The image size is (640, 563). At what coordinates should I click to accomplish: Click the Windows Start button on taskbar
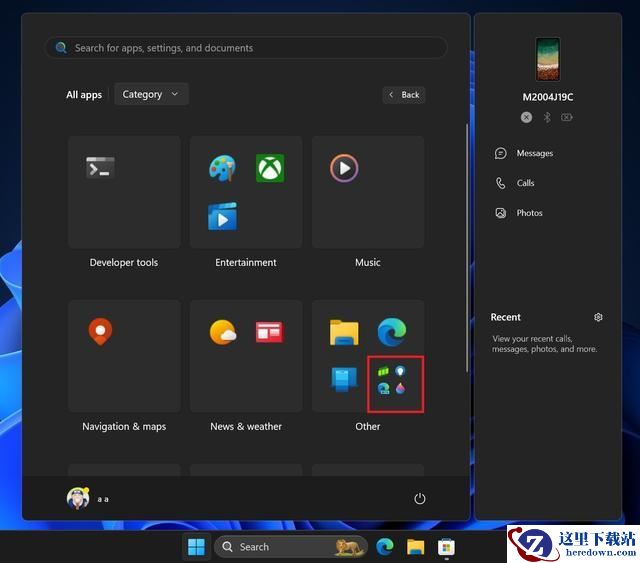tap(196, 547)
